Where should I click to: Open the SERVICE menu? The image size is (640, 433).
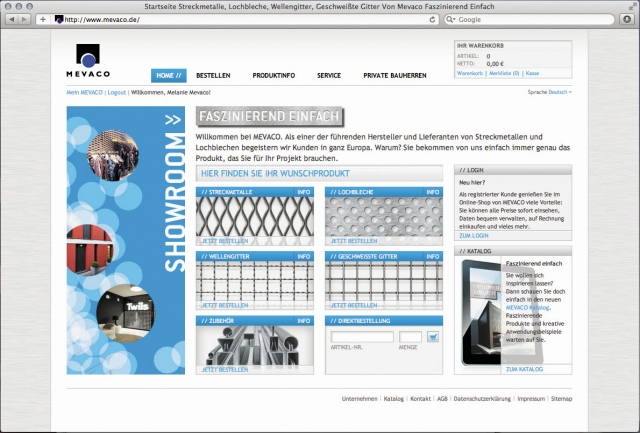click(x=329, y=75)
